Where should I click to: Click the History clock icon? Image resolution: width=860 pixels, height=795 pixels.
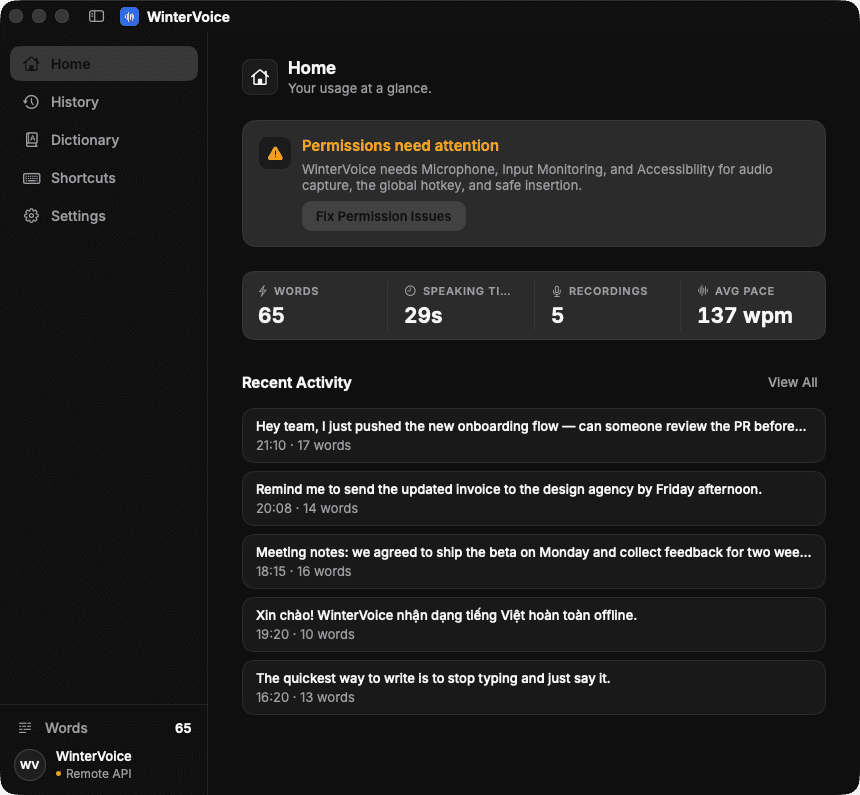31,102
